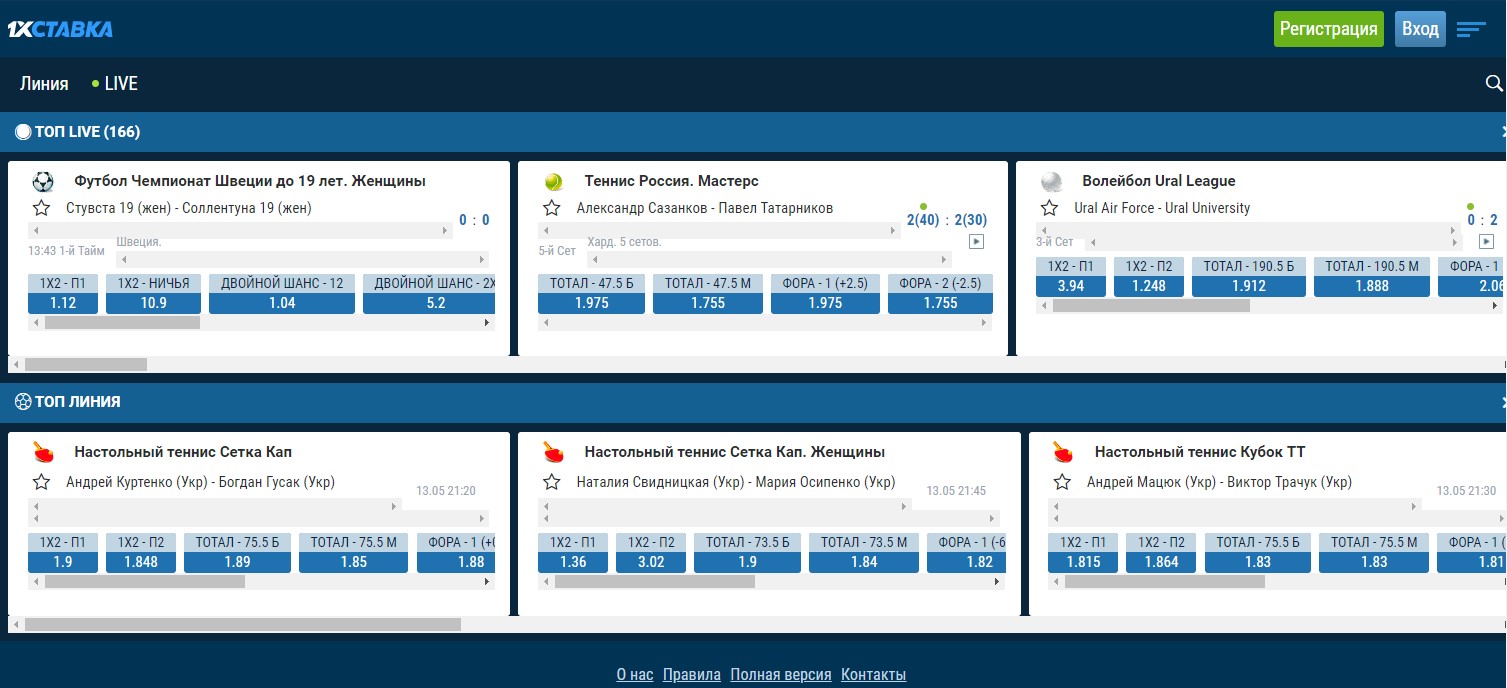Click the Вход login button
Screen dimensions: 1507x688
(1420, 29)
